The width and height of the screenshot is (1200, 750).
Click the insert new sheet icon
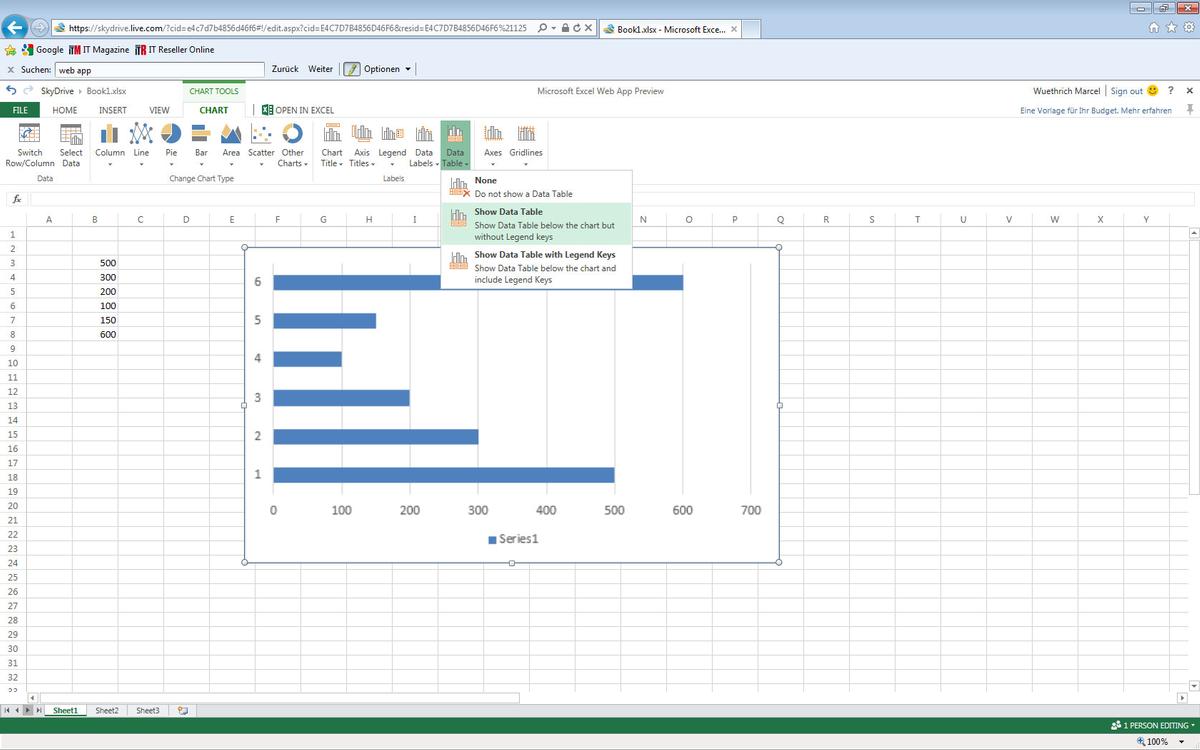[182, 710]
